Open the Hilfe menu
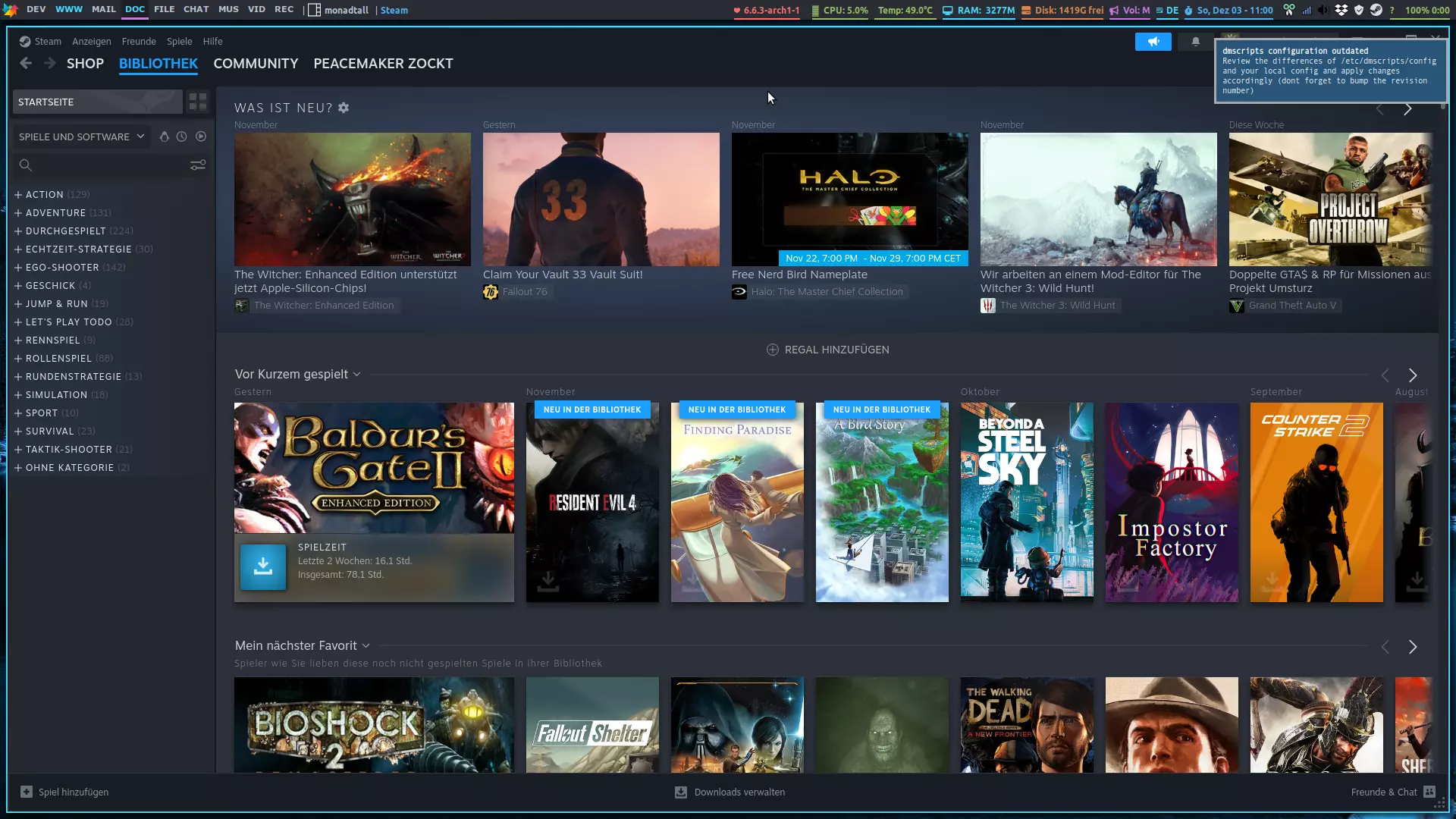This screenshot has height=819, width=1456. pos(213,42)
